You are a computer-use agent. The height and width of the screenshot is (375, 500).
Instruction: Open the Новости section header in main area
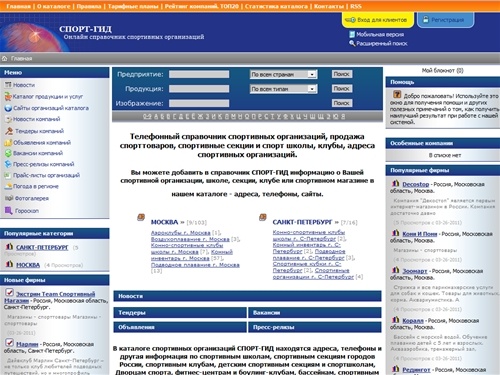tap(247, 296)
